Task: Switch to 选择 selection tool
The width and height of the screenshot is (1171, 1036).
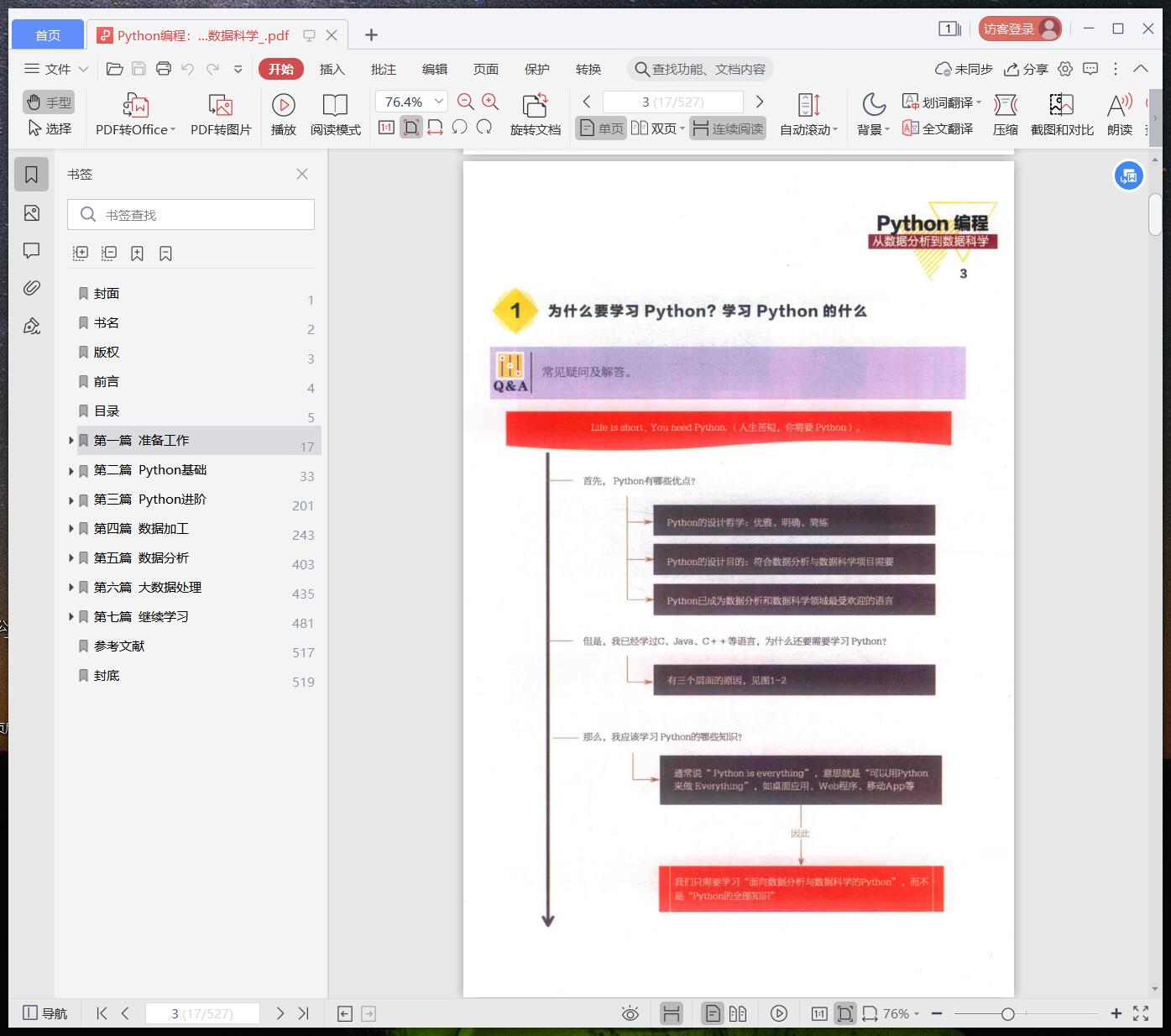Action: point(49,128)
